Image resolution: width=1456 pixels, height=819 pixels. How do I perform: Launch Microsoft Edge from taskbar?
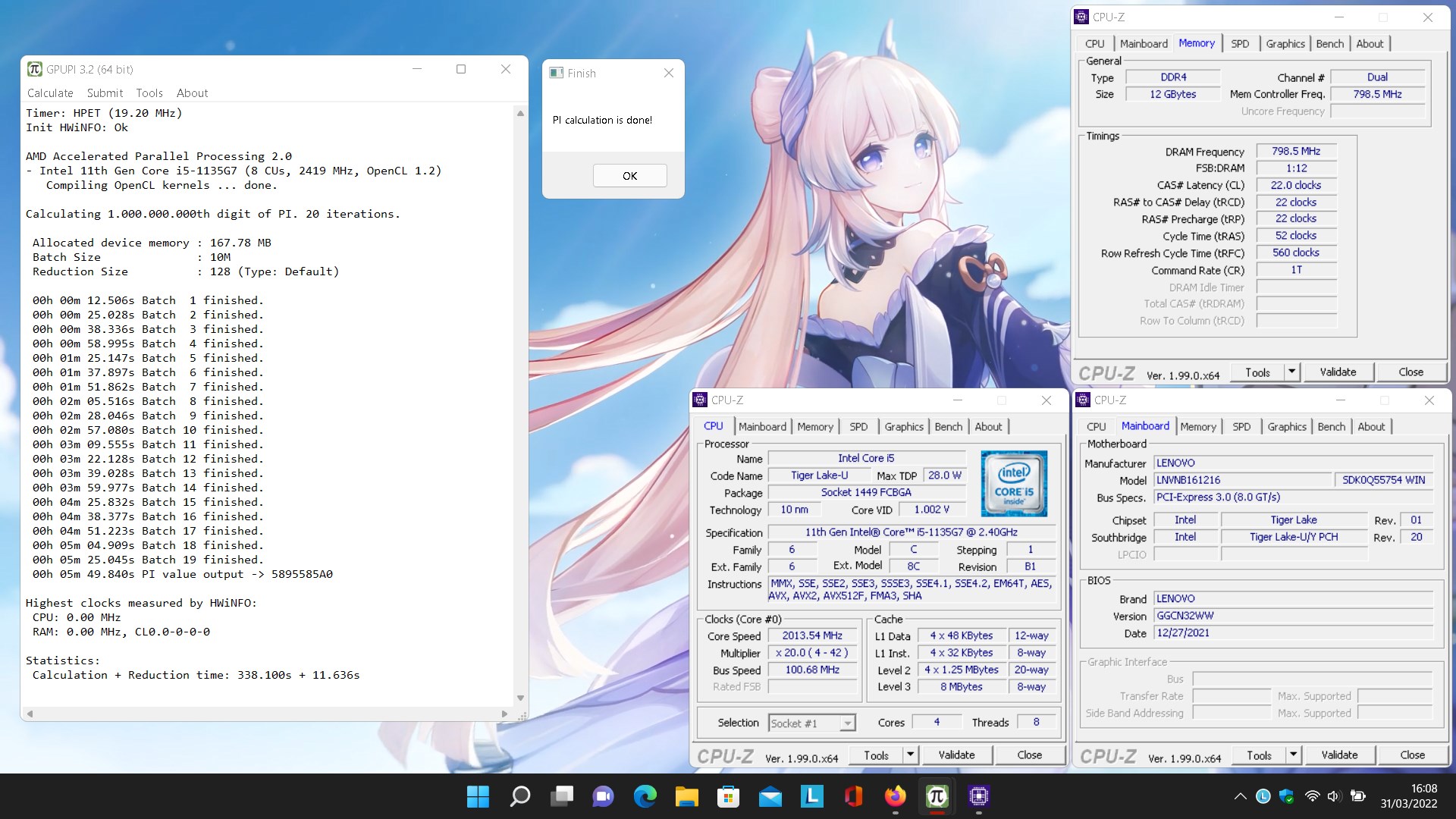point(645,796)
